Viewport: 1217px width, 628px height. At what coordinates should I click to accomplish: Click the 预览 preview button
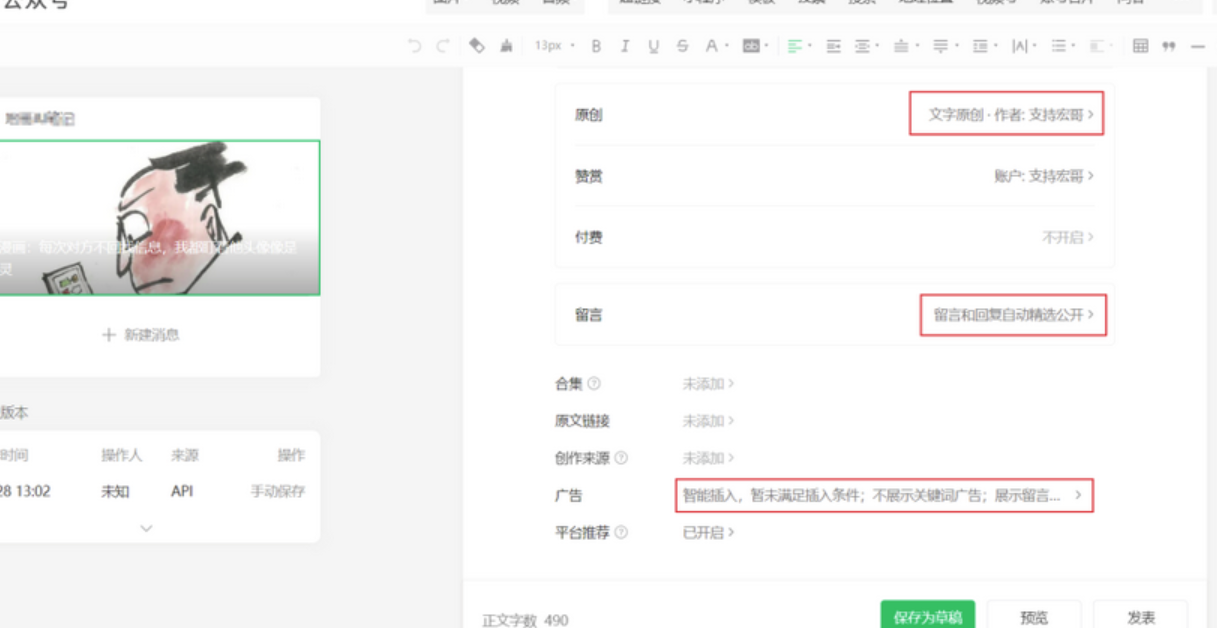pyautogui.click(x=1033, y=614)
